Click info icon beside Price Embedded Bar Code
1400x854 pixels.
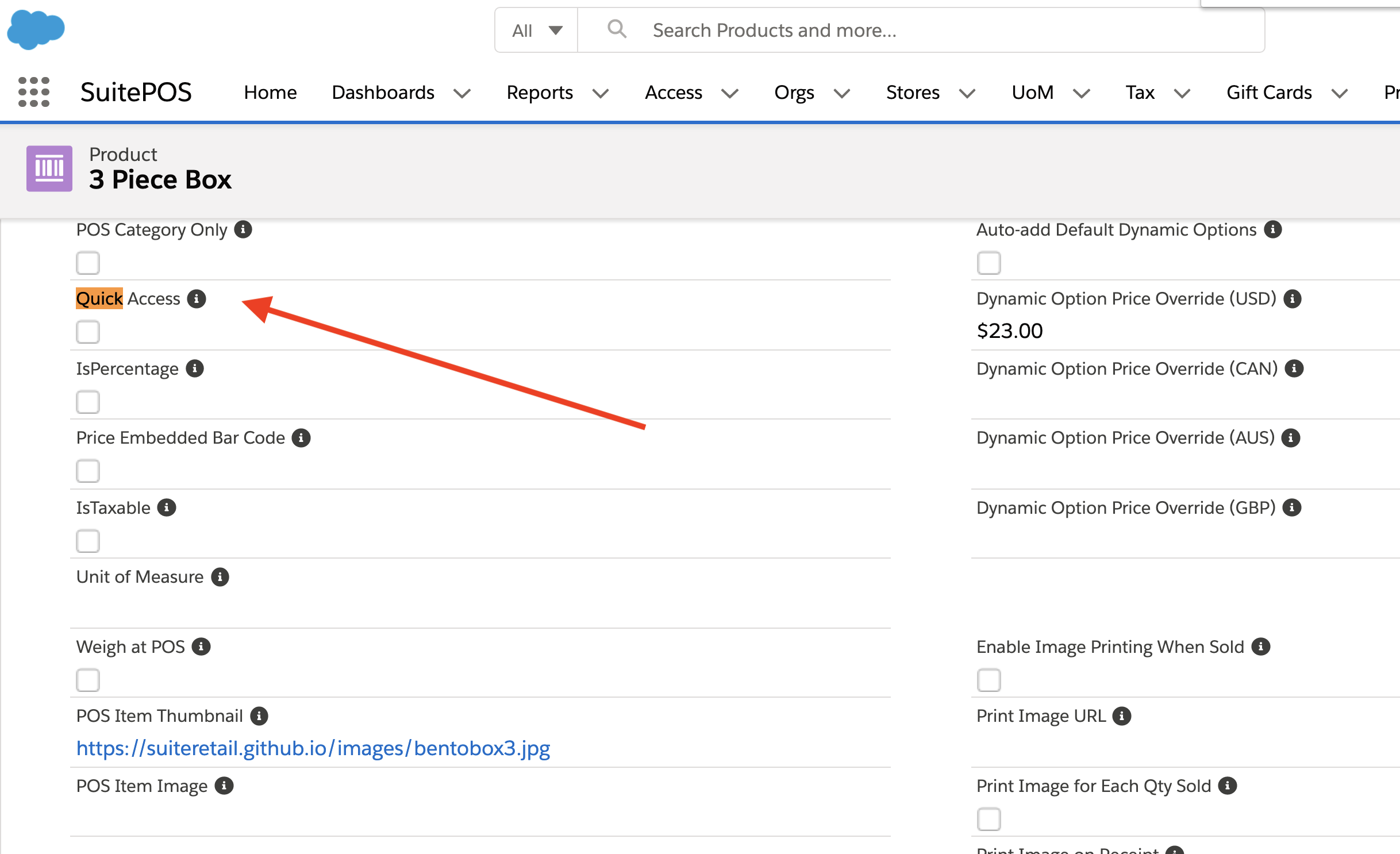[x=301, y=438]
